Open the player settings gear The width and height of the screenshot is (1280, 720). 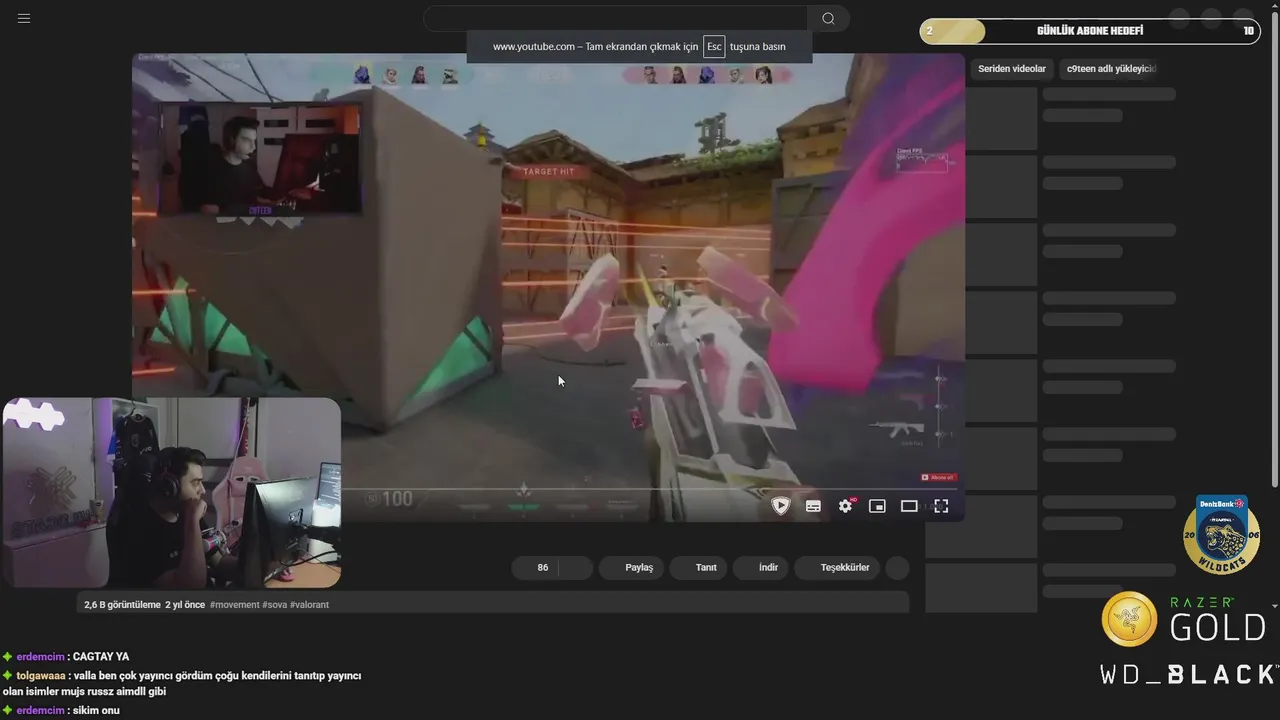pyautogui.click(x=846, y=506)
